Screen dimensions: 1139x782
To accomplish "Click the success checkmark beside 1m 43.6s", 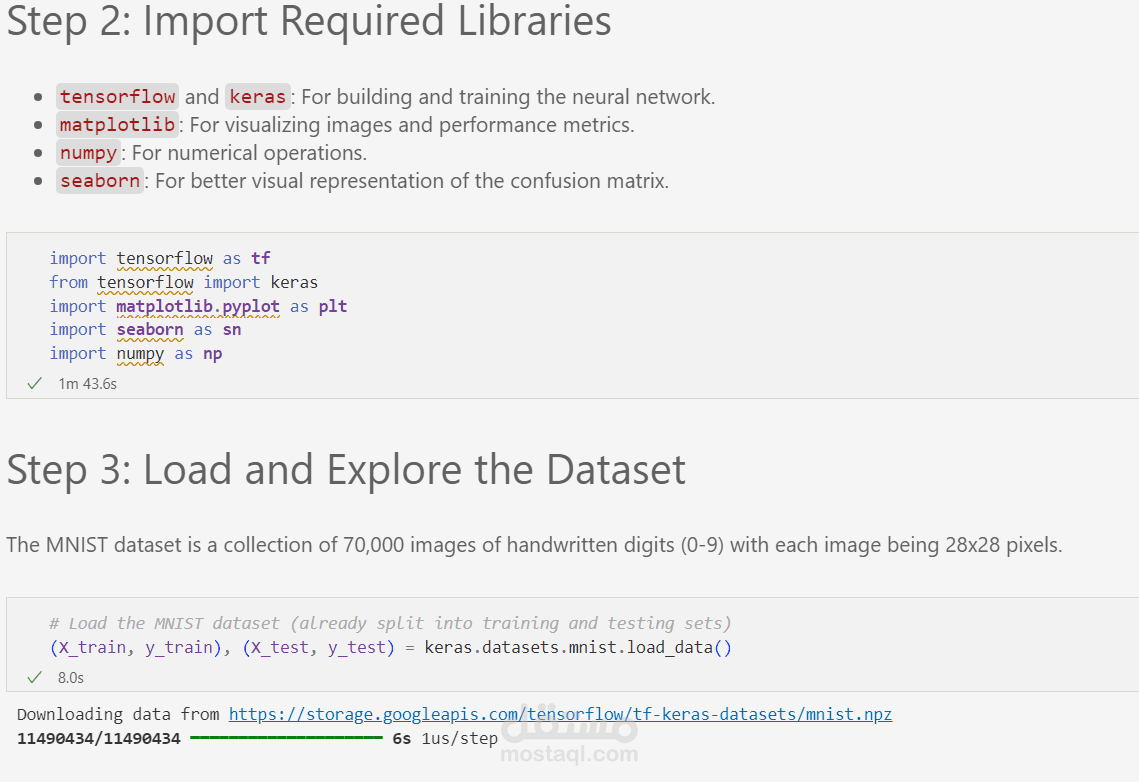I will click(x=35, y=383).
